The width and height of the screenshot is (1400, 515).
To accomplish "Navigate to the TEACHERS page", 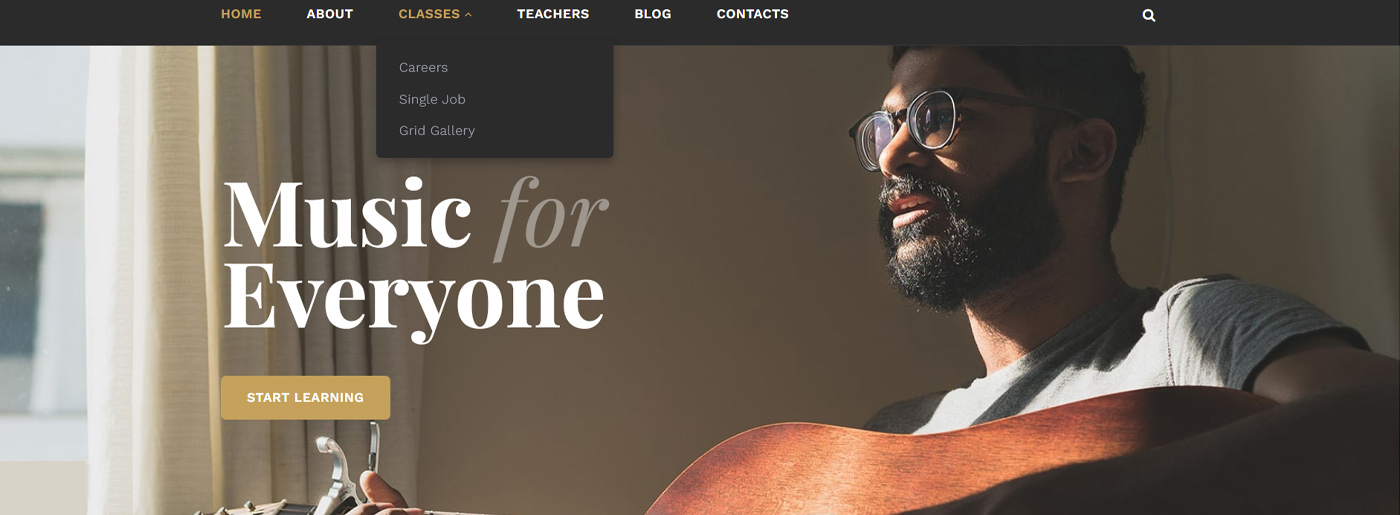I will [553, 14].
